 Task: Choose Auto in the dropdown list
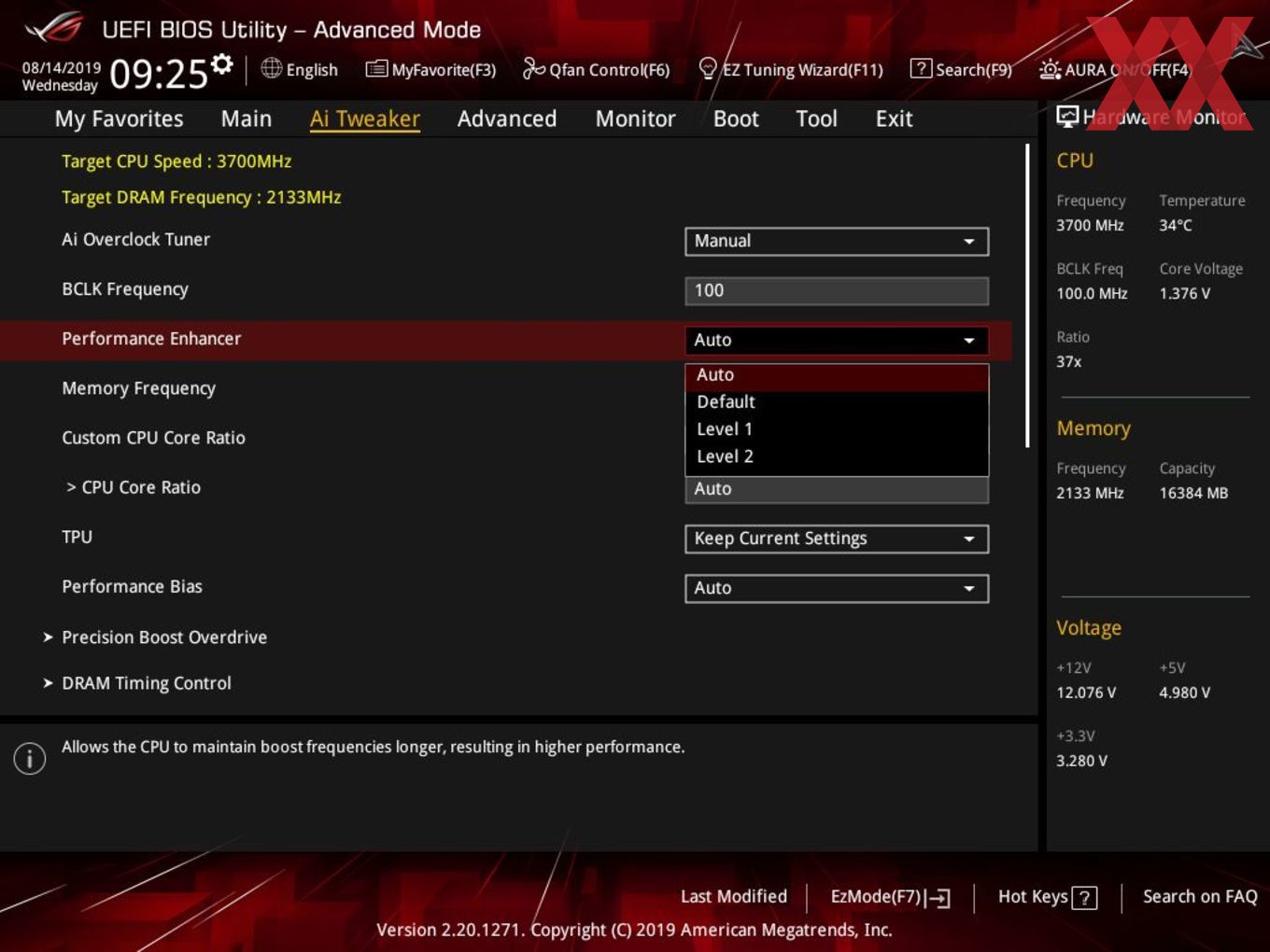coord(837,375)
